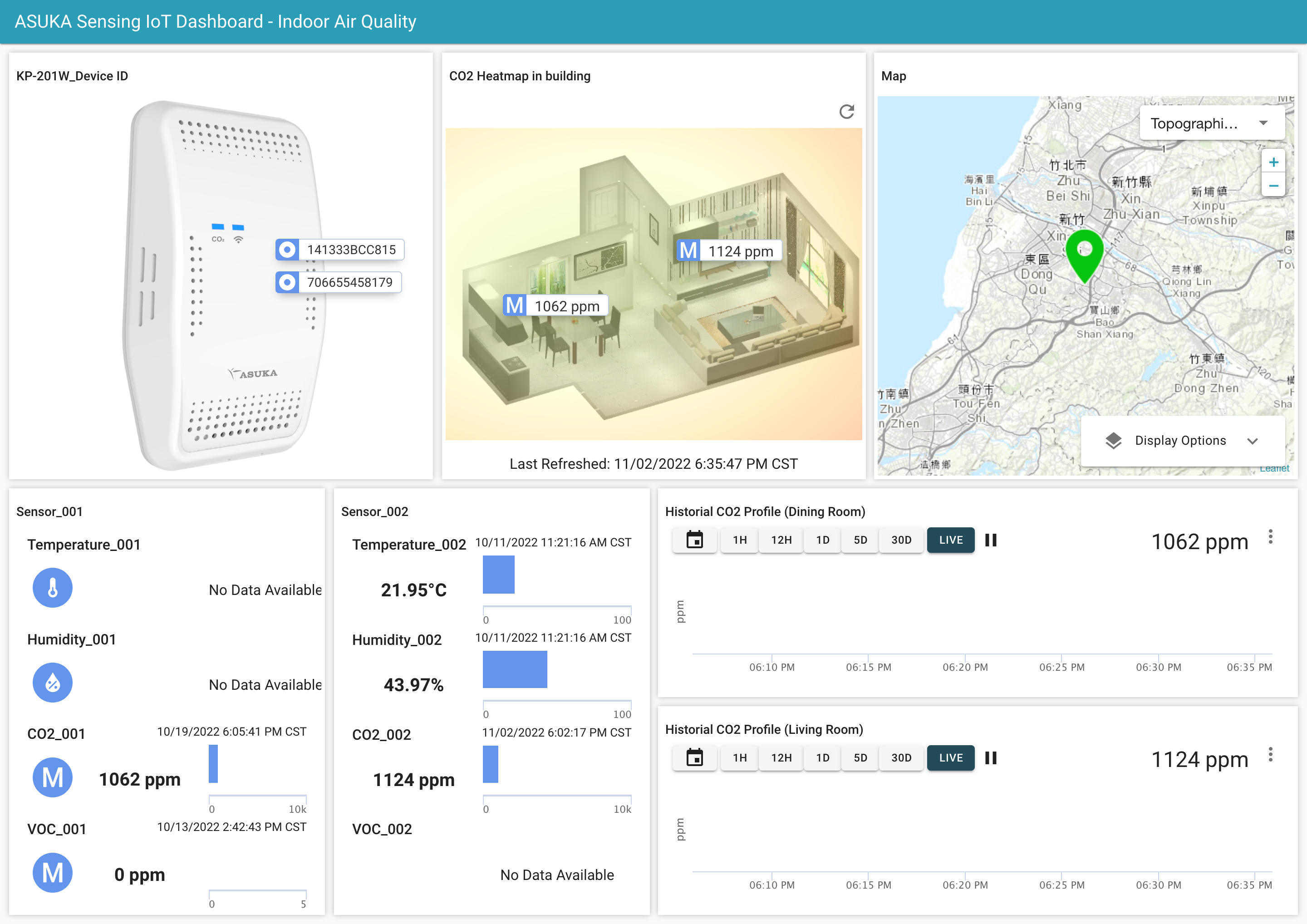Zoom in on the map
The image size is (1307, 924).
click(x=1273, y=162)
